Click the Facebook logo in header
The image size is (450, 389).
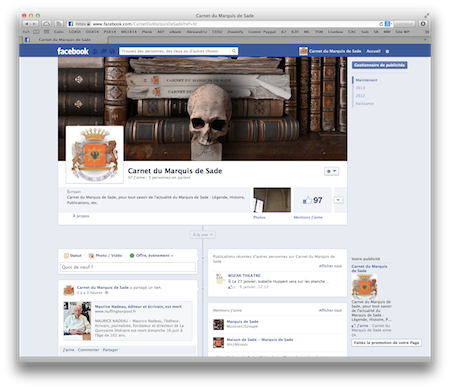73,51
